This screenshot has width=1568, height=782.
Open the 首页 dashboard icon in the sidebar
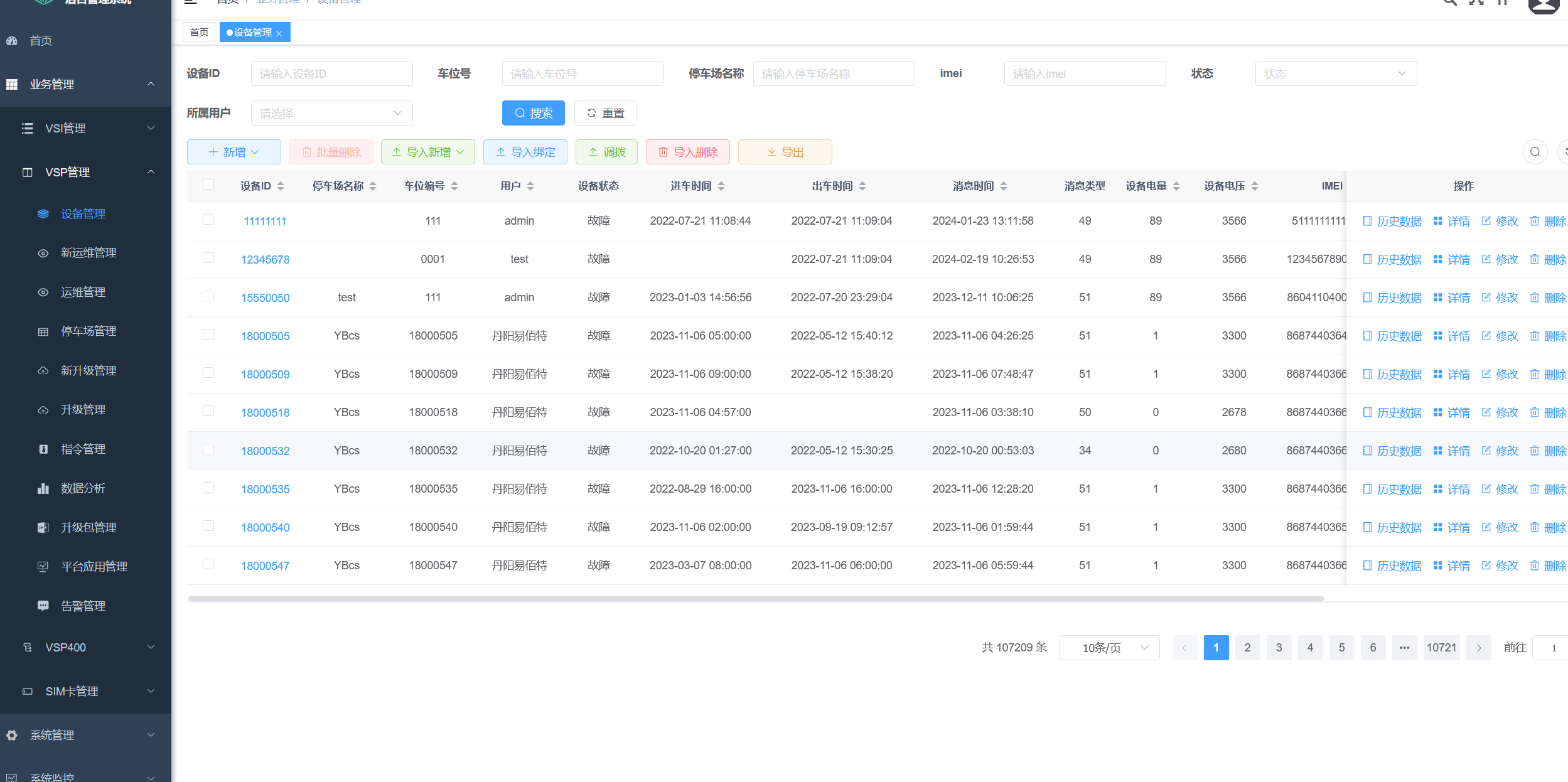point(12,41)
